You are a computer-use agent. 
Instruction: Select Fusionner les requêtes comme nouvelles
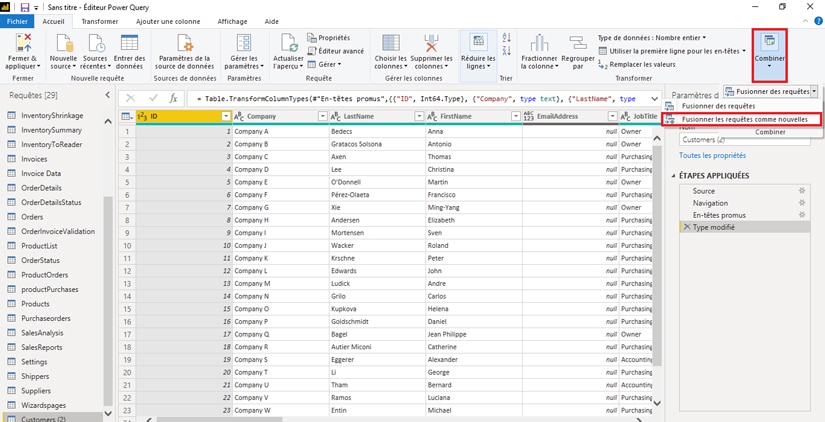744,119
